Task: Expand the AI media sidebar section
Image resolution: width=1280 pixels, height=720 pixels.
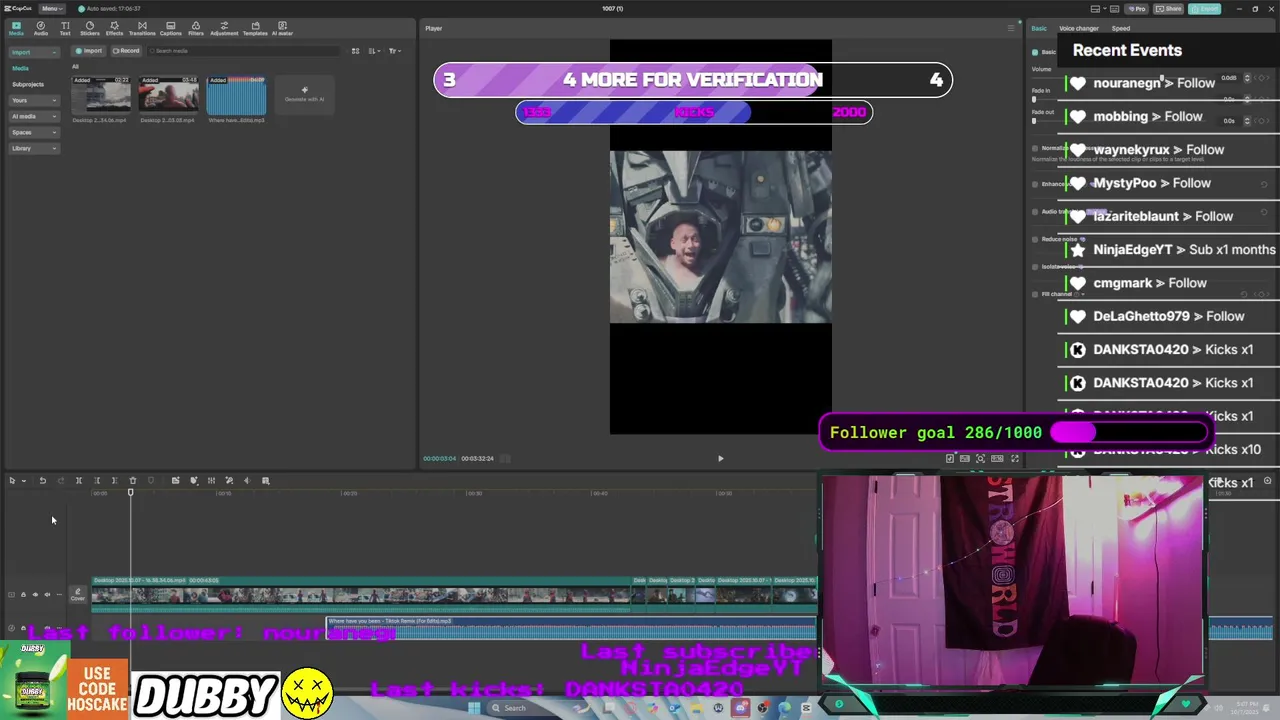Action: tap(33, 116)
